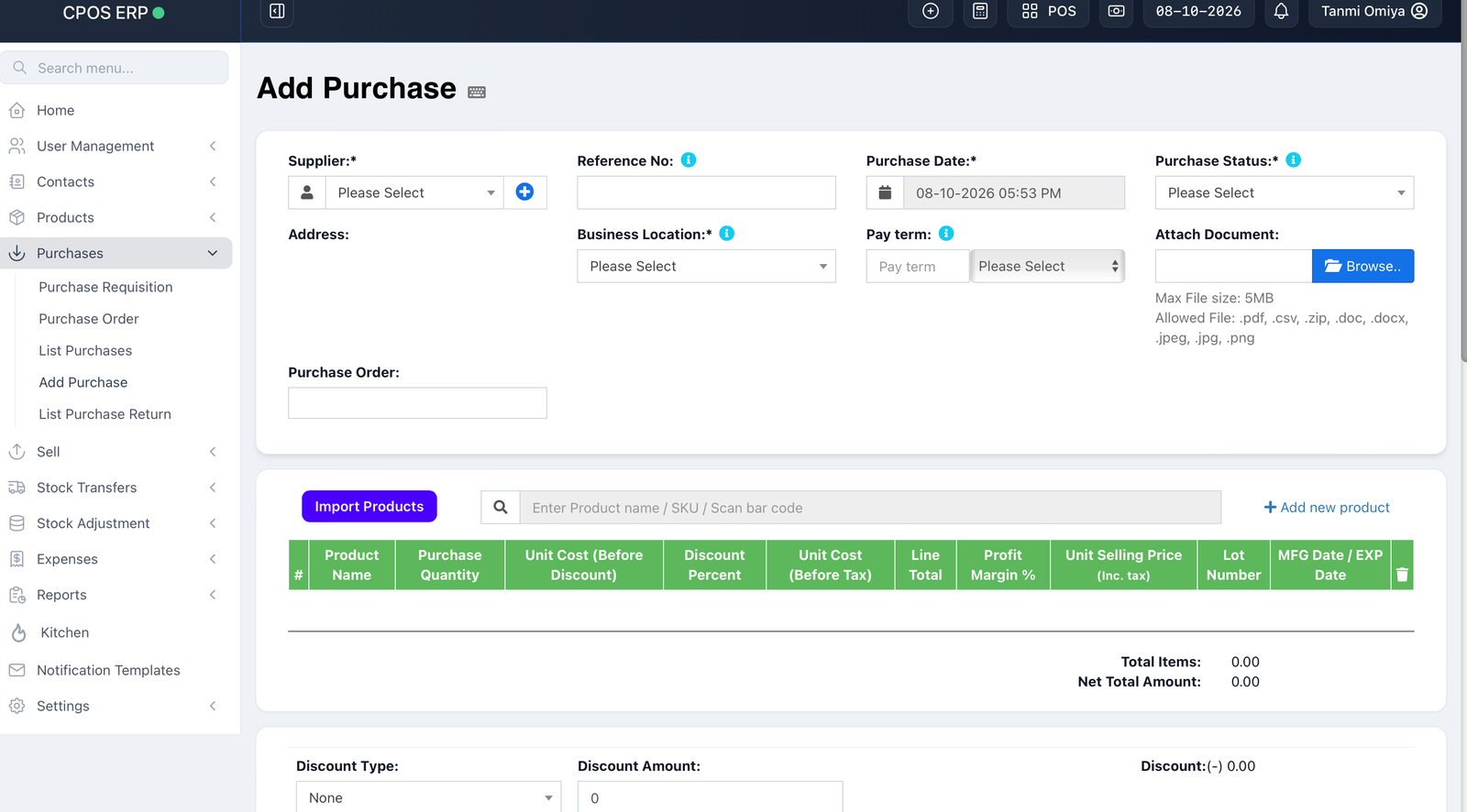The height and width of the screenshot is (812, 1467).
Task: Click the calendar icon beside Purchase Date
Action: click(885, 192)
